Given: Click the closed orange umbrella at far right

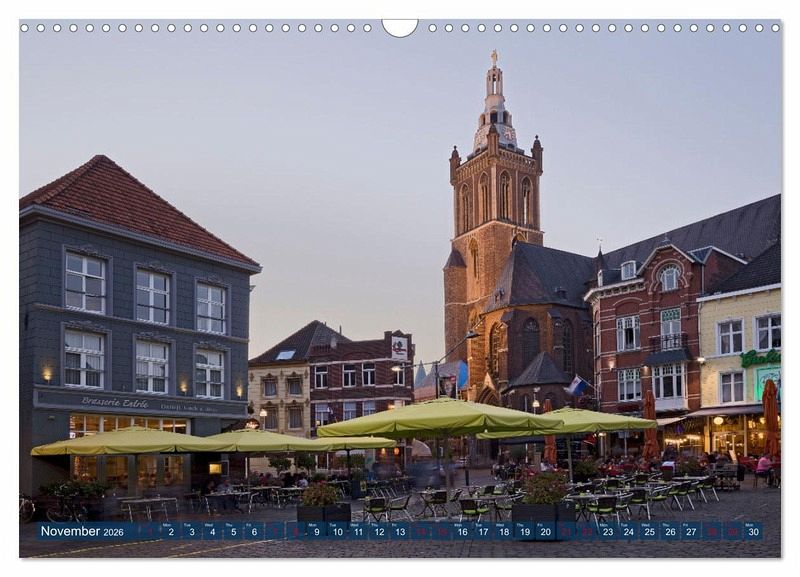Looking at the screenshot, I should [x=770, y=417].
